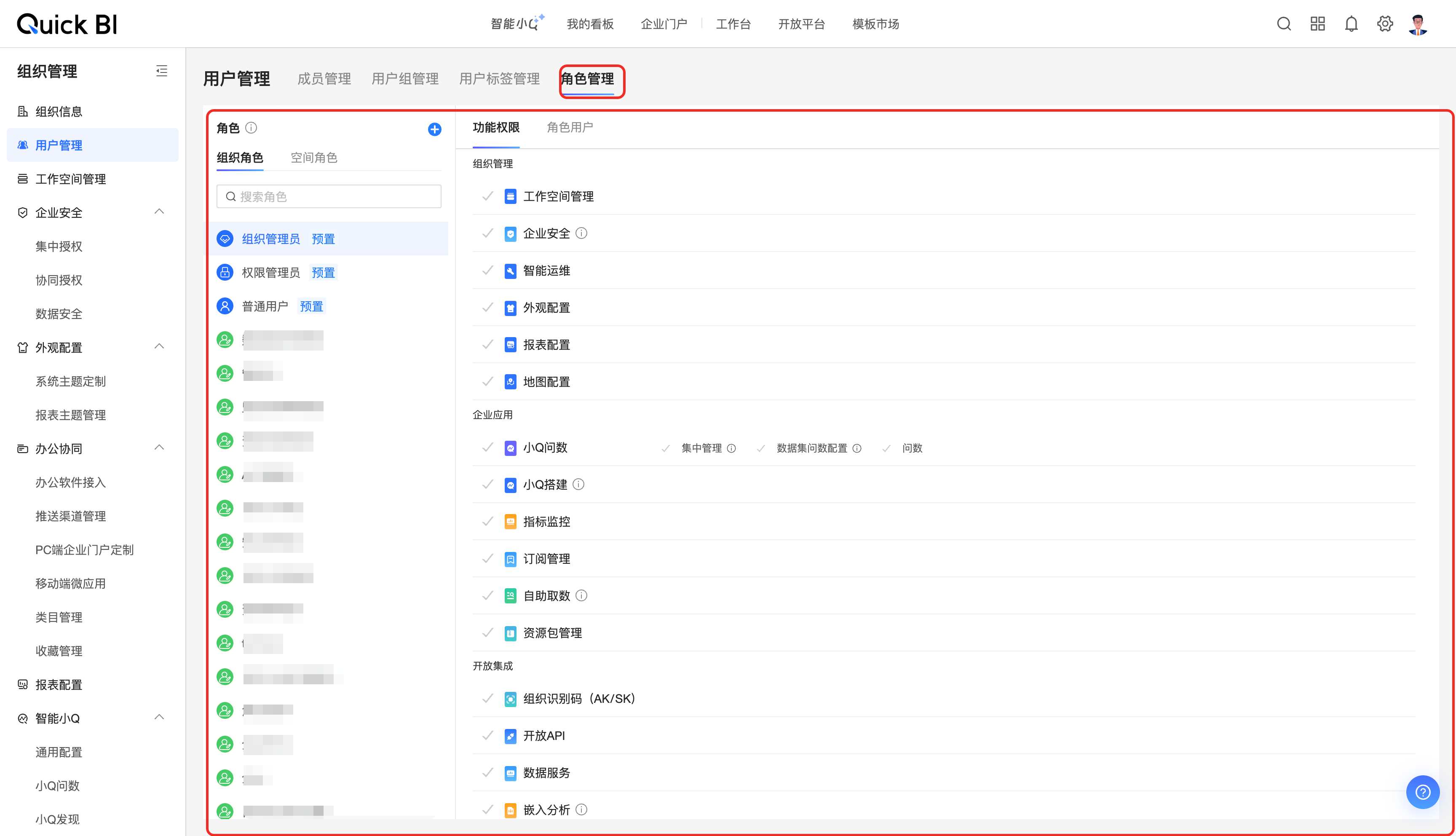Click info icon next to 企业安全 permission

(581, 233)
